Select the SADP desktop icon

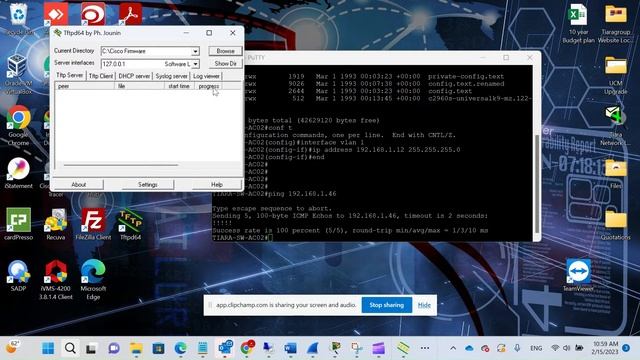(18, 276)
